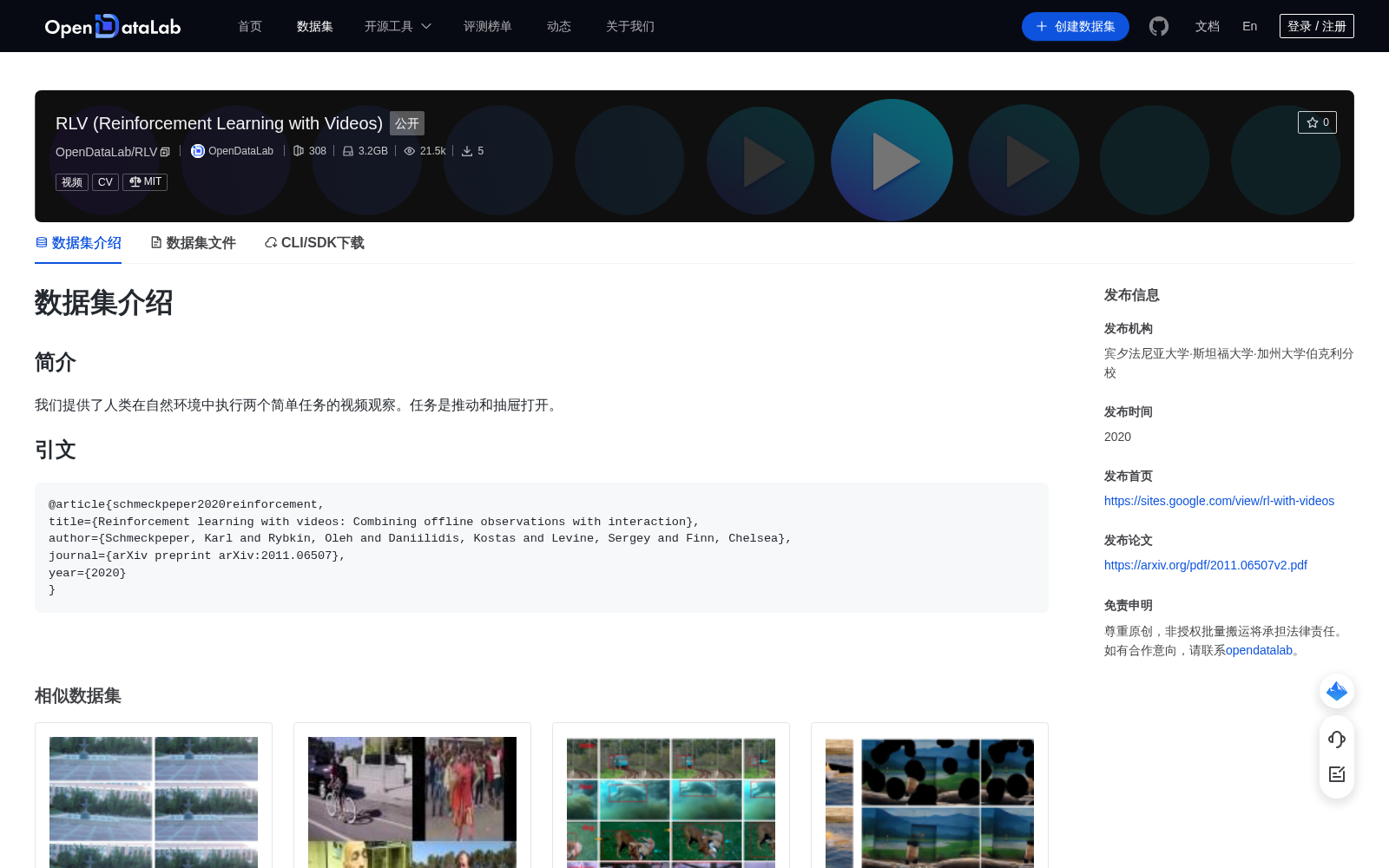
Task: Star the RLV dataset
Action: (1317, 122)
